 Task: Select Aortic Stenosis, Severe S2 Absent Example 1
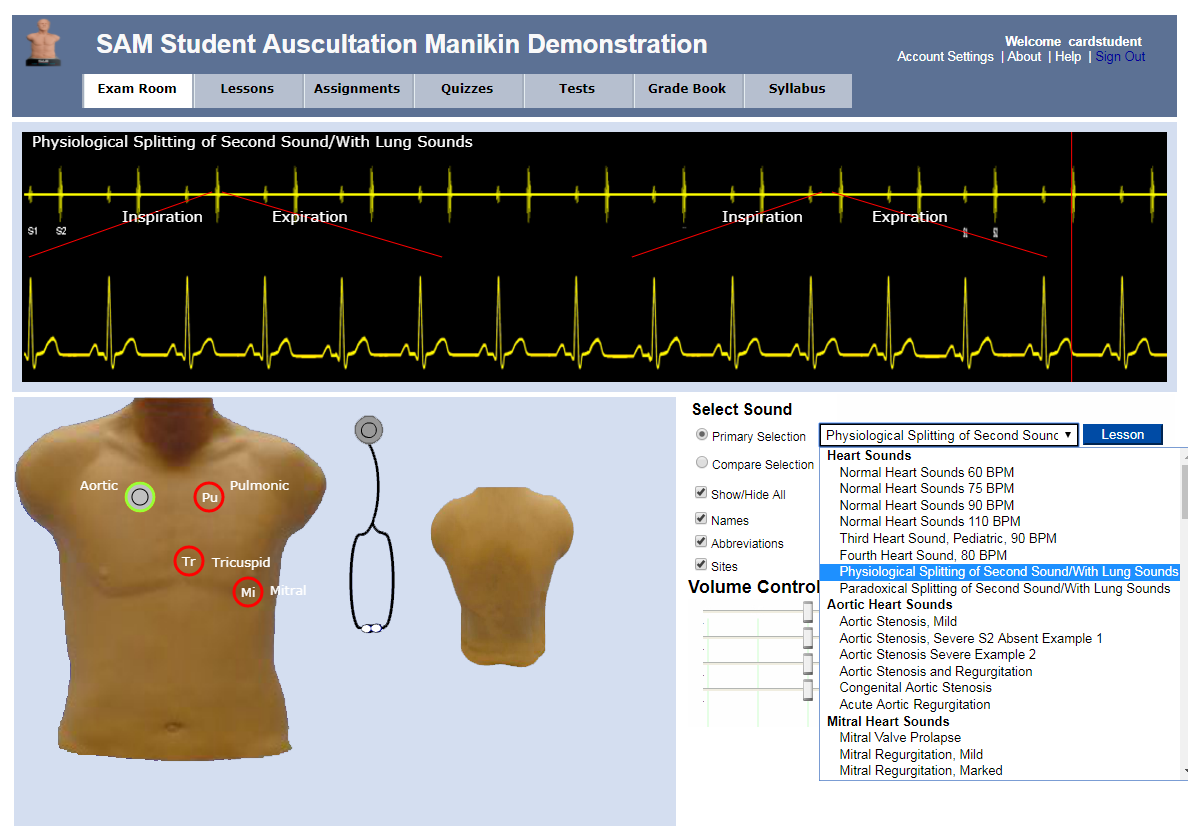pos(971,638)
